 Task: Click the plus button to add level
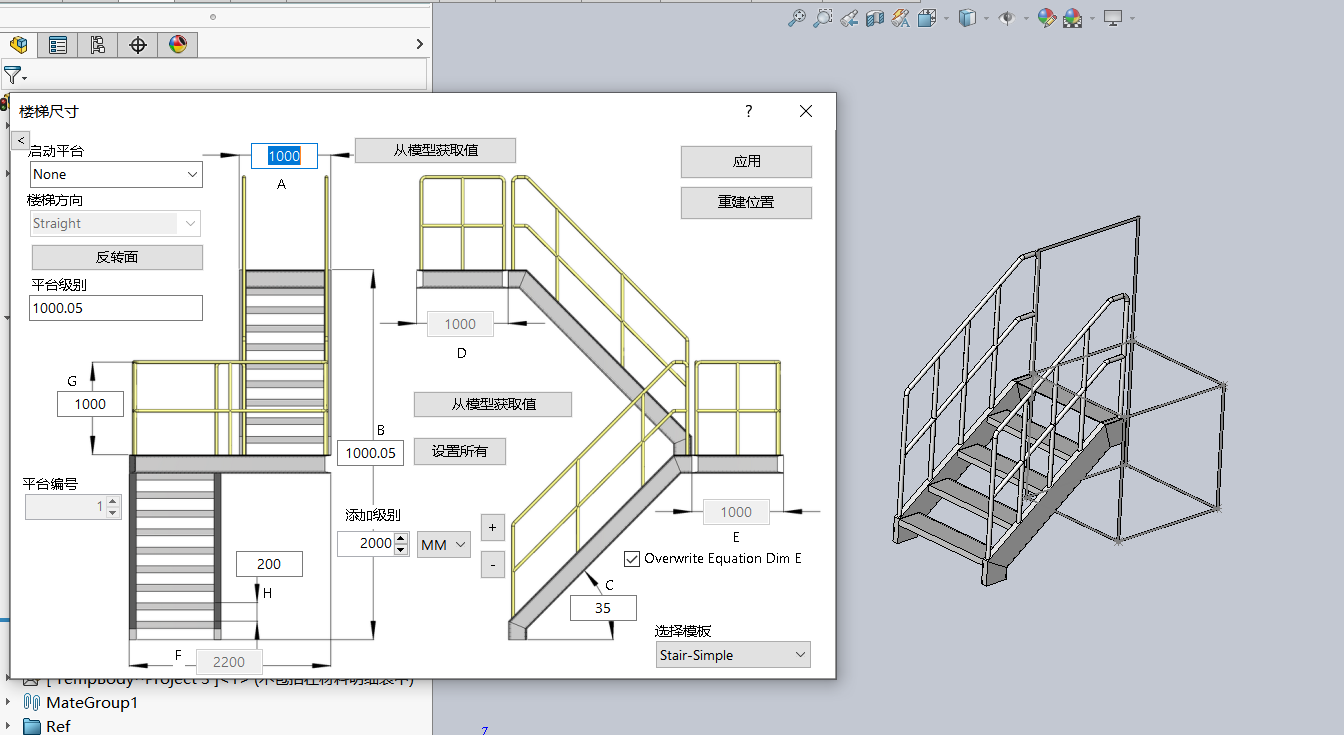coord(492,526)
